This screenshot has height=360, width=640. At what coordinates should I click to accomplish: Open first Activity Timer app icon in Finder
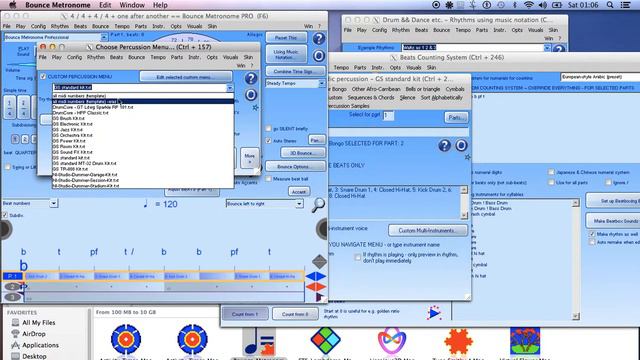(x=126, y=340)
